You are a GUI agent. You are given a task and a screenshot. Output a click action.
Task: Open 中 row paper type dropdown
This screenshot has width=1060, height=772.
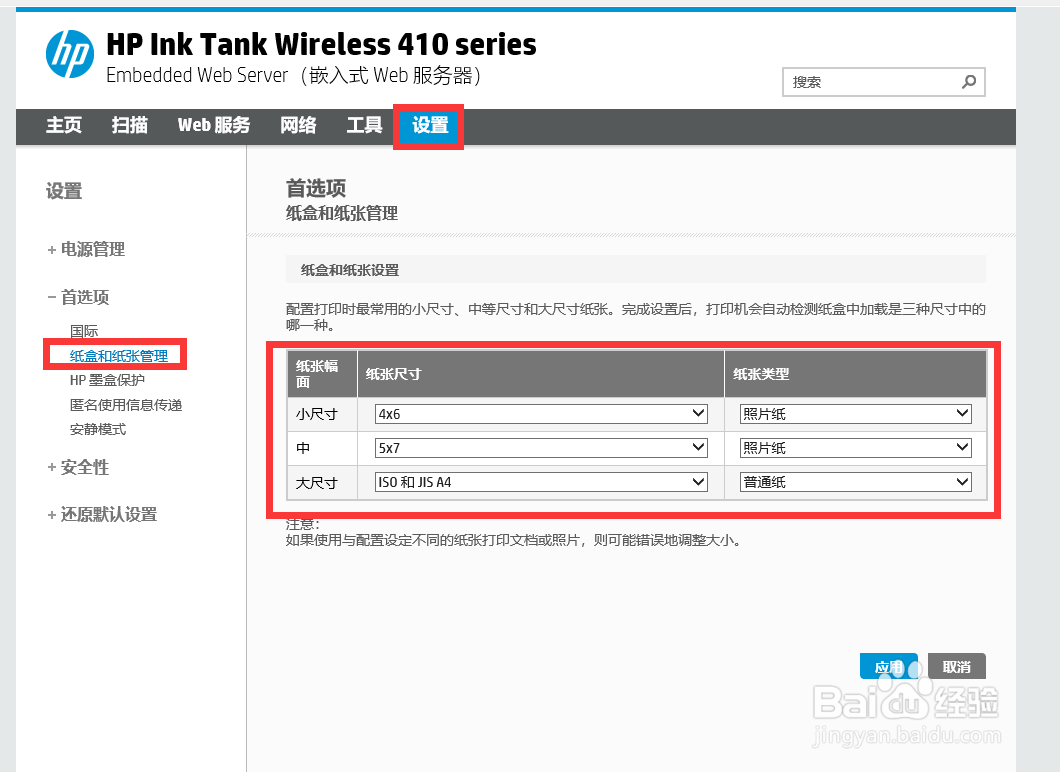(x=856, y=448)
